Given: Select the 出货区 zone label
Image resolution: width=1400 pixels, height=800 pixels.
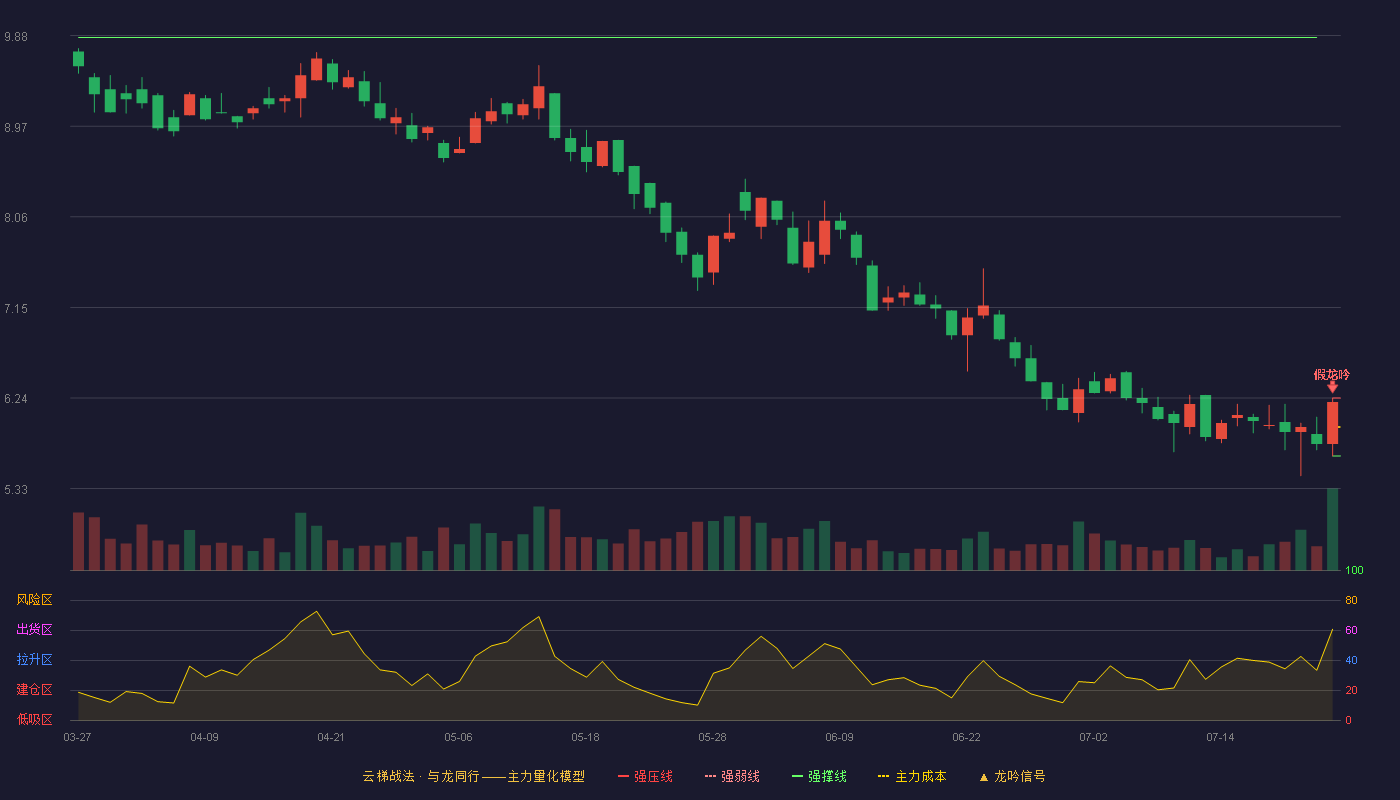Looking at the screenshot, I should 34,630.
